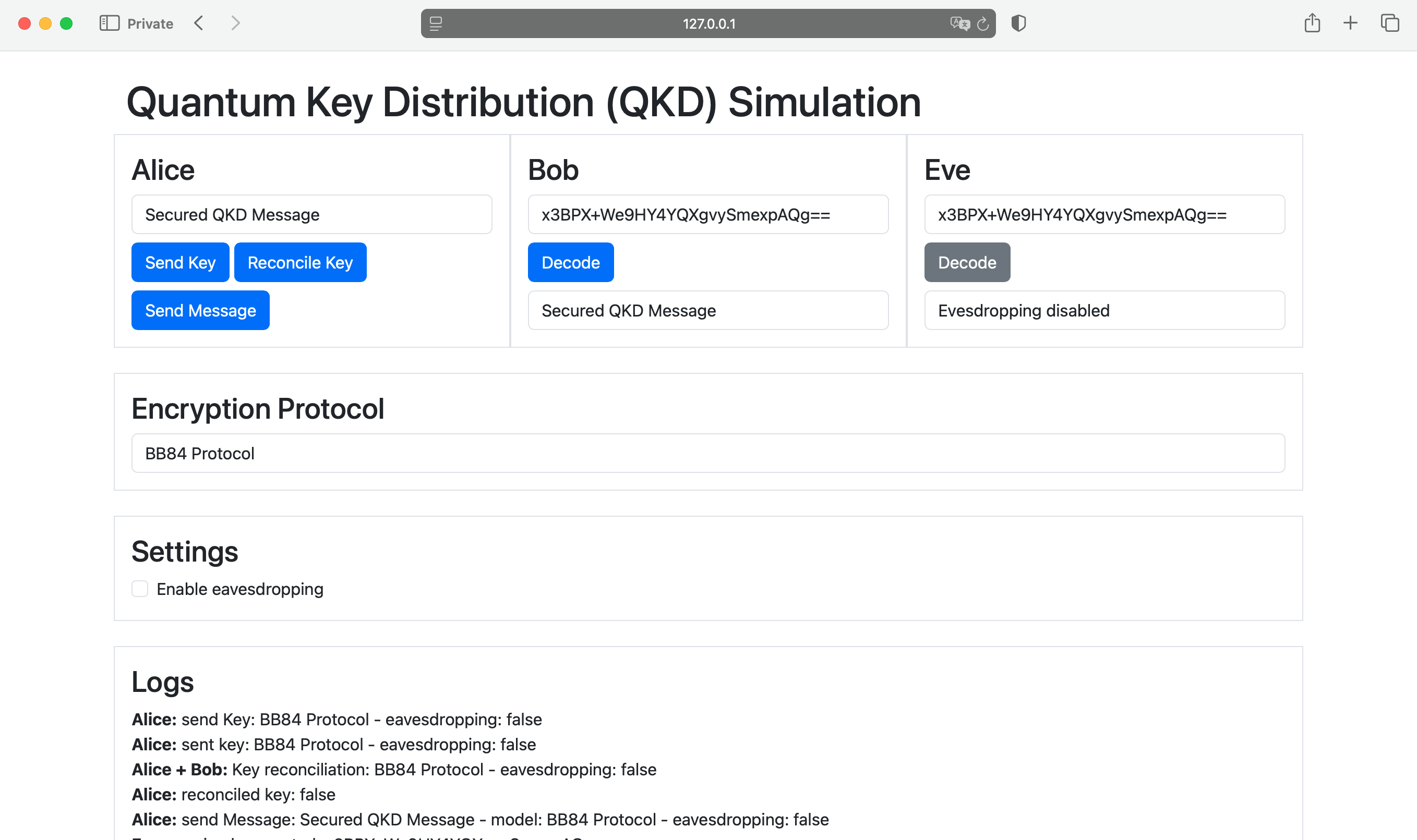
Task: Show the tab overview icon
Action: 1389,23
